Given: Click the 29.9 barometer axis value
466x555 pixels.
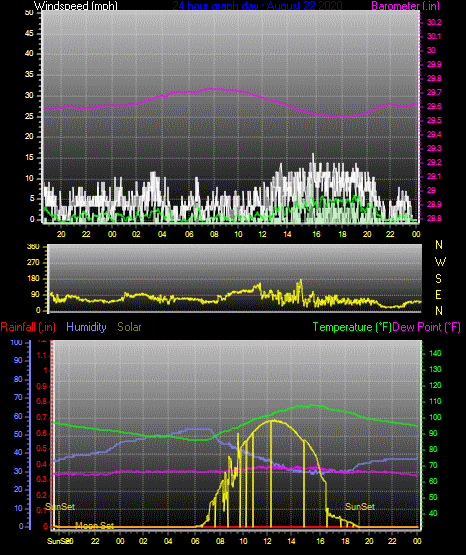Looking at the screenshot, I should [x=434, y=64].
